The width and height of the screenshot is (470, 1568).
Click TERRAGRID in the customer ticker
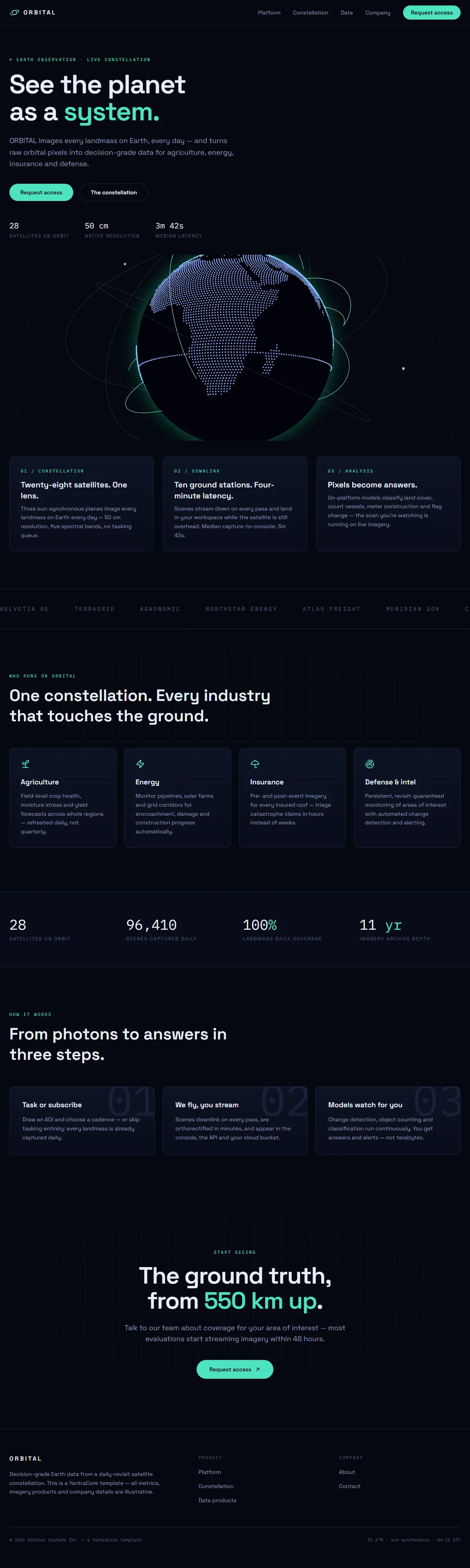pyautogui.click(x=94, y=609)
